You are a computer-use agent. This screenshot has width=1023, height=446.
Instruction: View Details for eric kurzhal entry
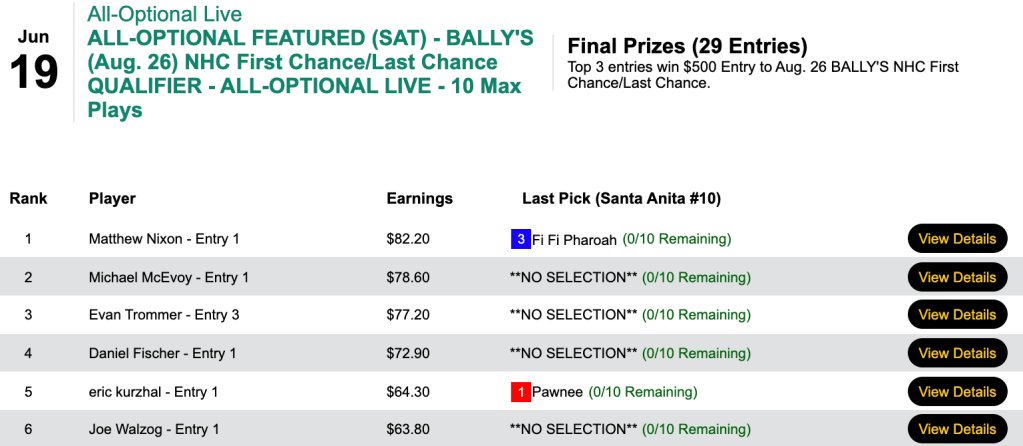click(x=957, y=392)
